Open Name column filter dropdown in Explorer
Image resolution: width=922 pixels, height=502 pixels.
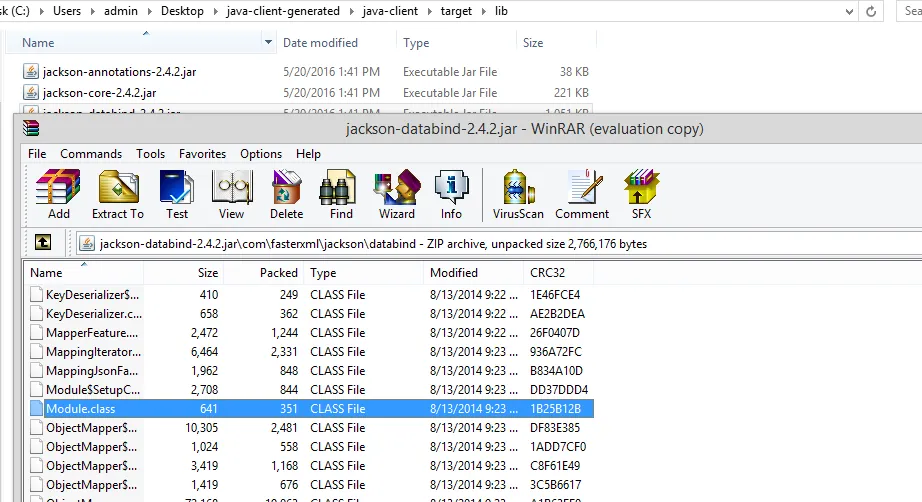pos(268,42)
